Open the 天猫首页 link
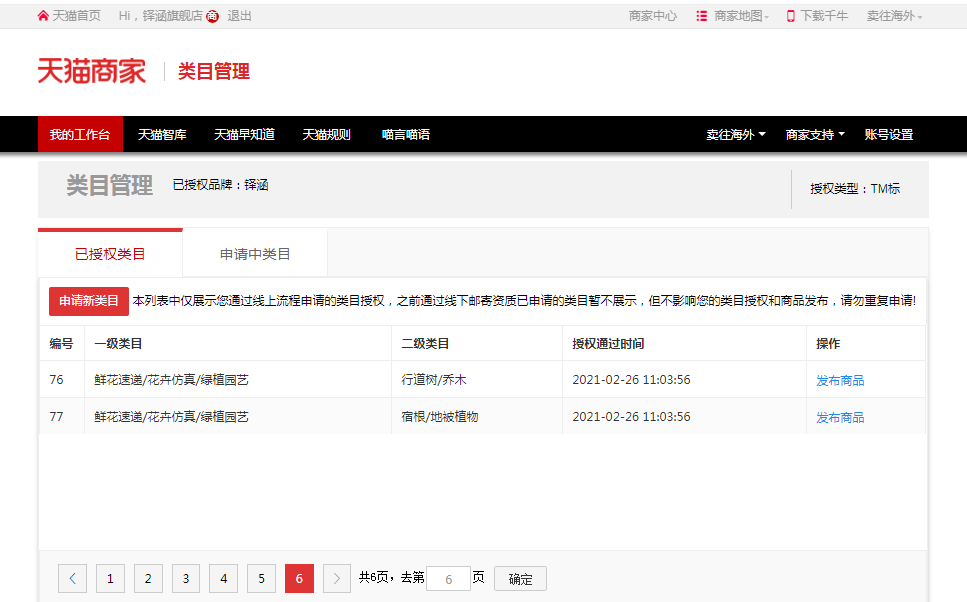This screenshot has height=602, width=967. tap(76, 16)
